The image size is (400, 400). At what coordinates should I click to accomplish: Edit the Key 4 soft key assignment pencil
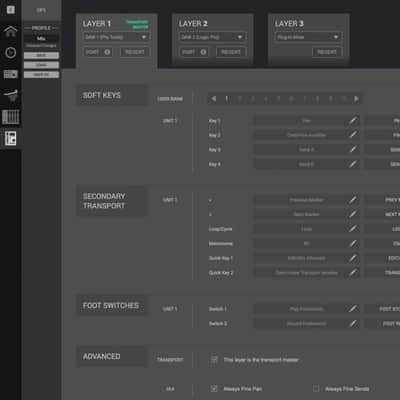pyautogui.click(x=353, y=164)
